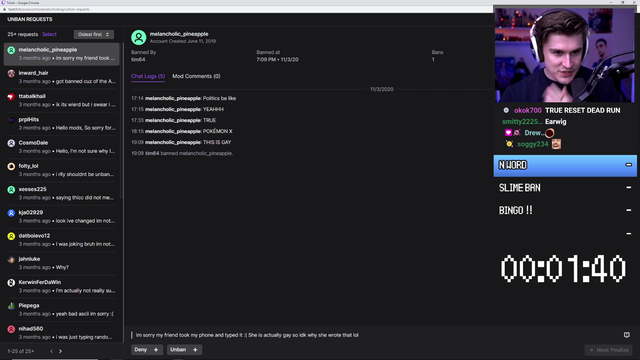The height and width of the screenshot is (360, 640).
Task: Click Next: Finalize button
Action: [609, 350]
